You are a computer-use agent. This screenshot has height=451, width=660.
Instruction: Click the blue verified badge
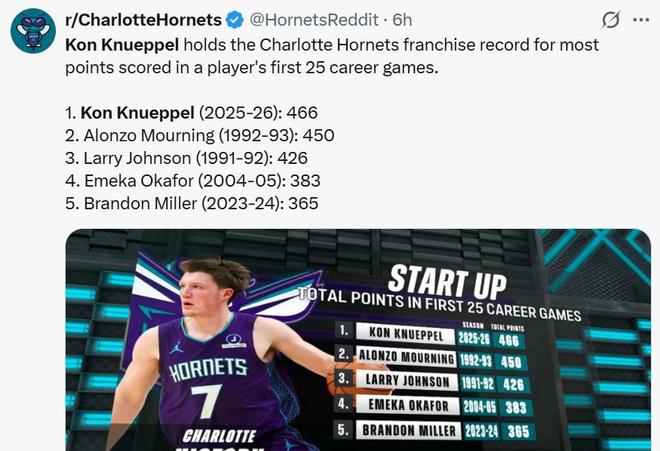coord(233,20)
